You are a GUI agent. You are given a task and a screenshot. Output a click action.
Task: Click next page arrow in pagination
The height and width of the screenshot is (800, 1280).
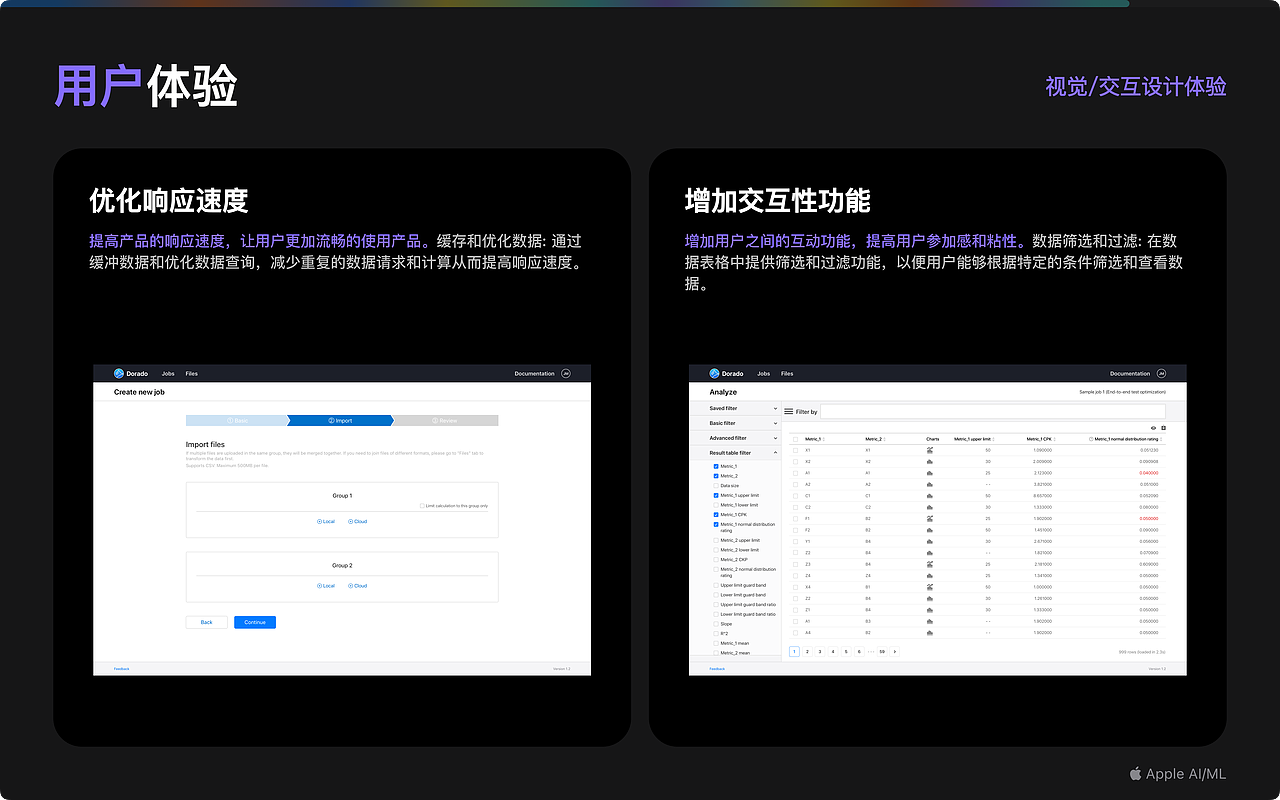click(x=895, y=652)
